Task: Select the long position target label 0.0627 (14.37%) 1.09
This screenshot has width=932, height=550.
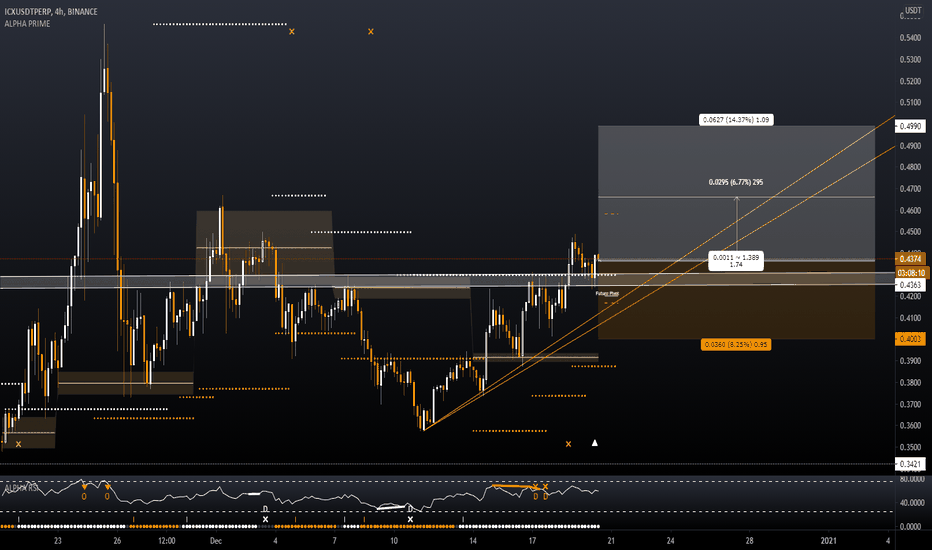Action: pos(736,120)
